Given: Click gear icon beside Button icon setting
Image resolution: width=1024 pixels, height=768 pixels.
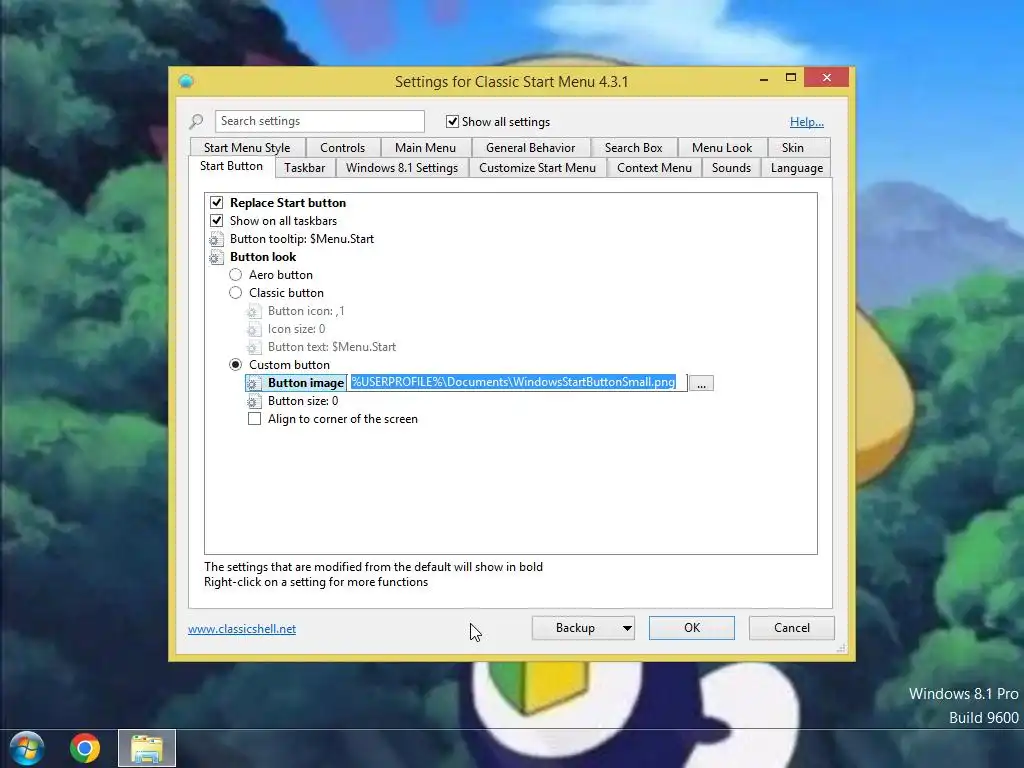Looking at the screenshot, I should [254, 312].
